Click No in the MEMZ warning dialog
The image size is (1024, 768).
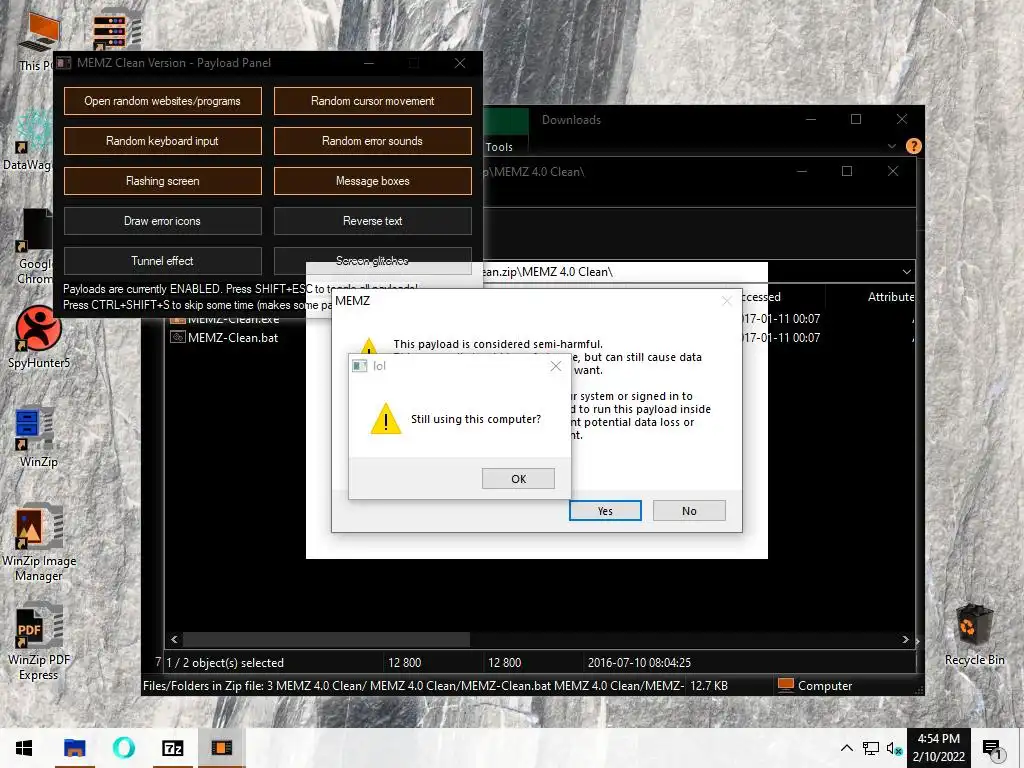click(x=689, y=511)
